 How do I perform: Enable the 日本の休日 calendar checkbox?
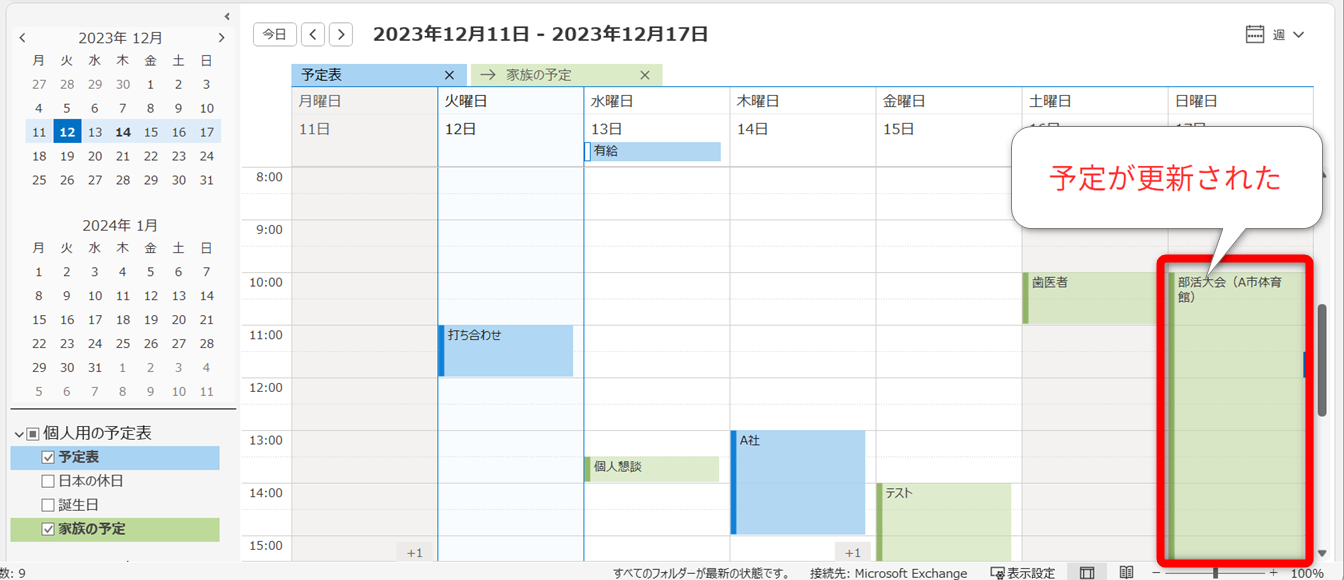pos(48,482)
